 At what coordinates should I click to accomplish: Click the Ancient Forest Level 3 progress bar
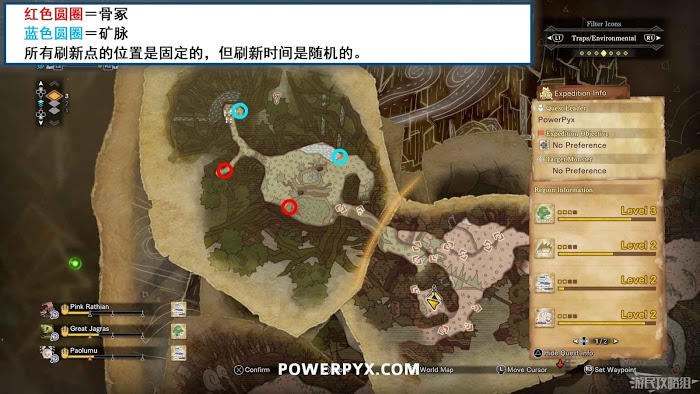607,219
